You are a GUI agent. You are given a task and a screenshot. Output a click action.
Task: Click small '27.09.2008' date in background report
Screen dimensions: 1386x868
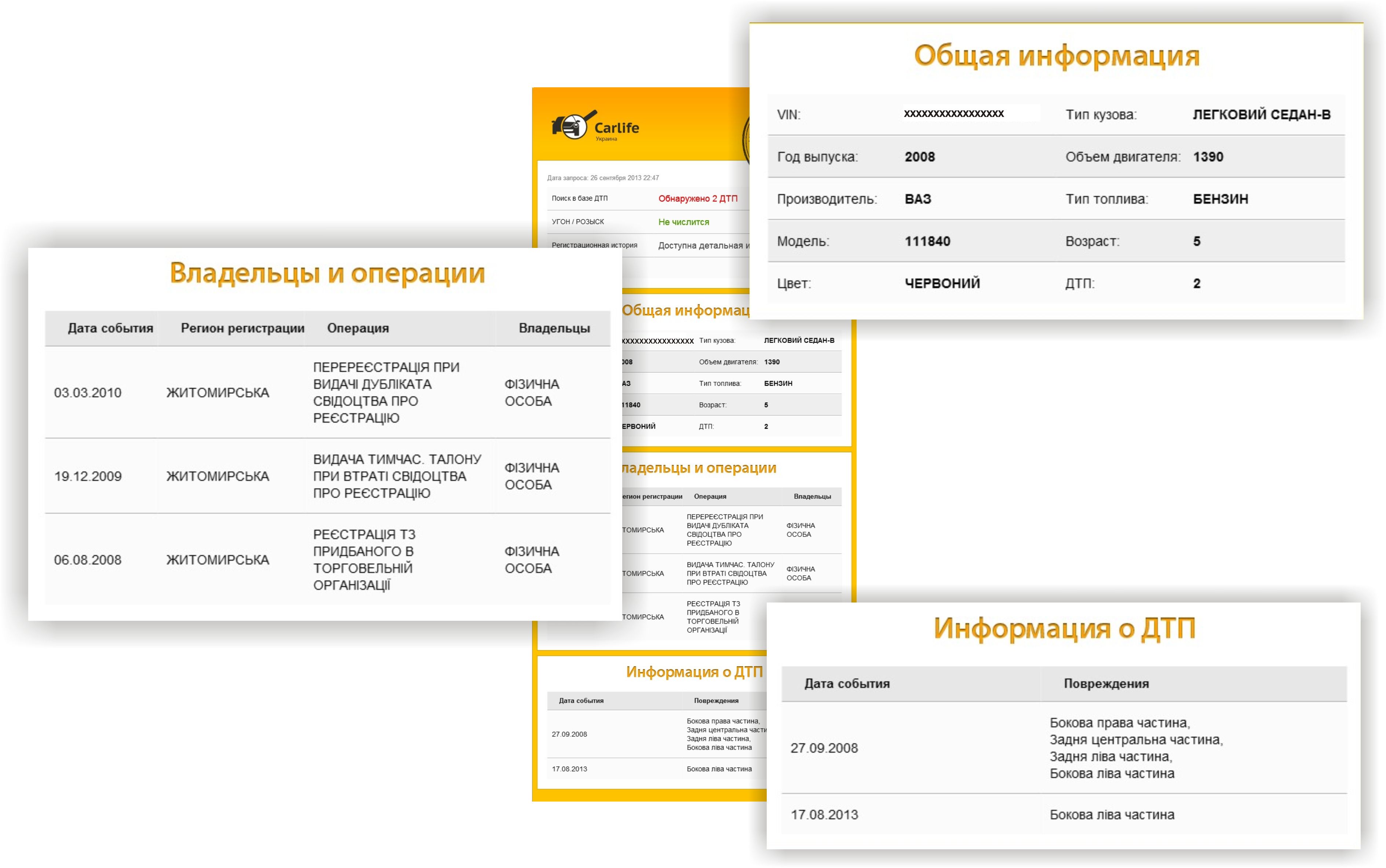click(569, 735)
